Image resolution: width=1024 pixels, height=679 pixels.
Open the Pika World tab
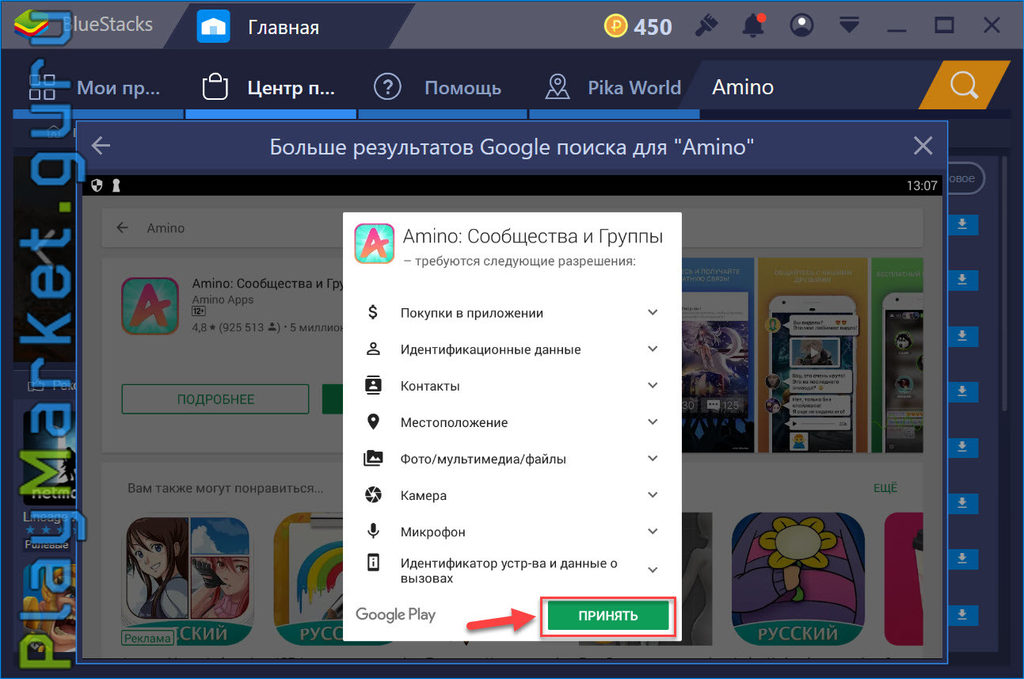pyautogui.click(x=614, y=87)
